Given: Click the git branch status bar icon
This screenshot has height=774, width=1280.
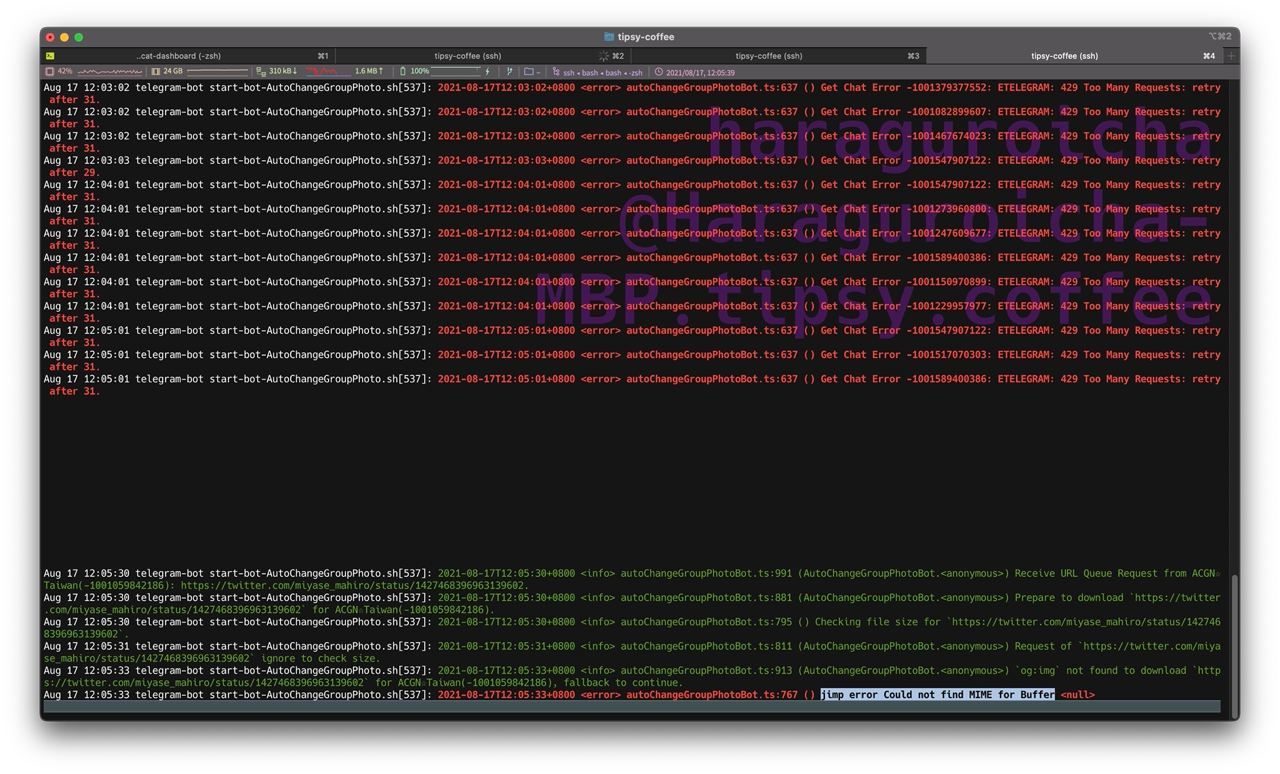Looking at the screenshot, I should click(x=509, y=72).
